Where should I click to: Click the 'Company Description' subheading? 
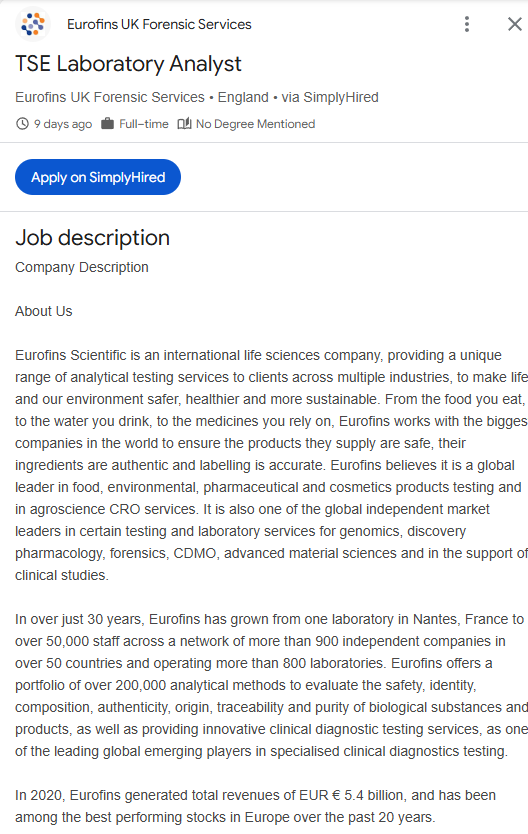(82, 267)
